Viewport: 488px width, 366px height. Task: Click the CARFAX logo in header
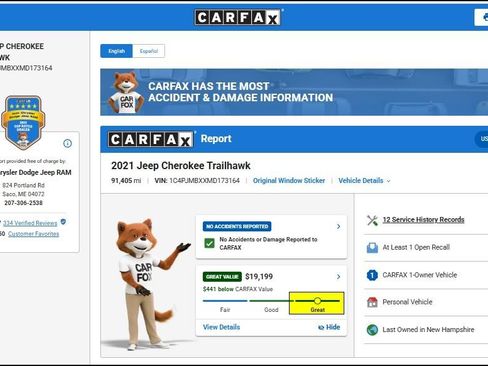pos(238,17)
